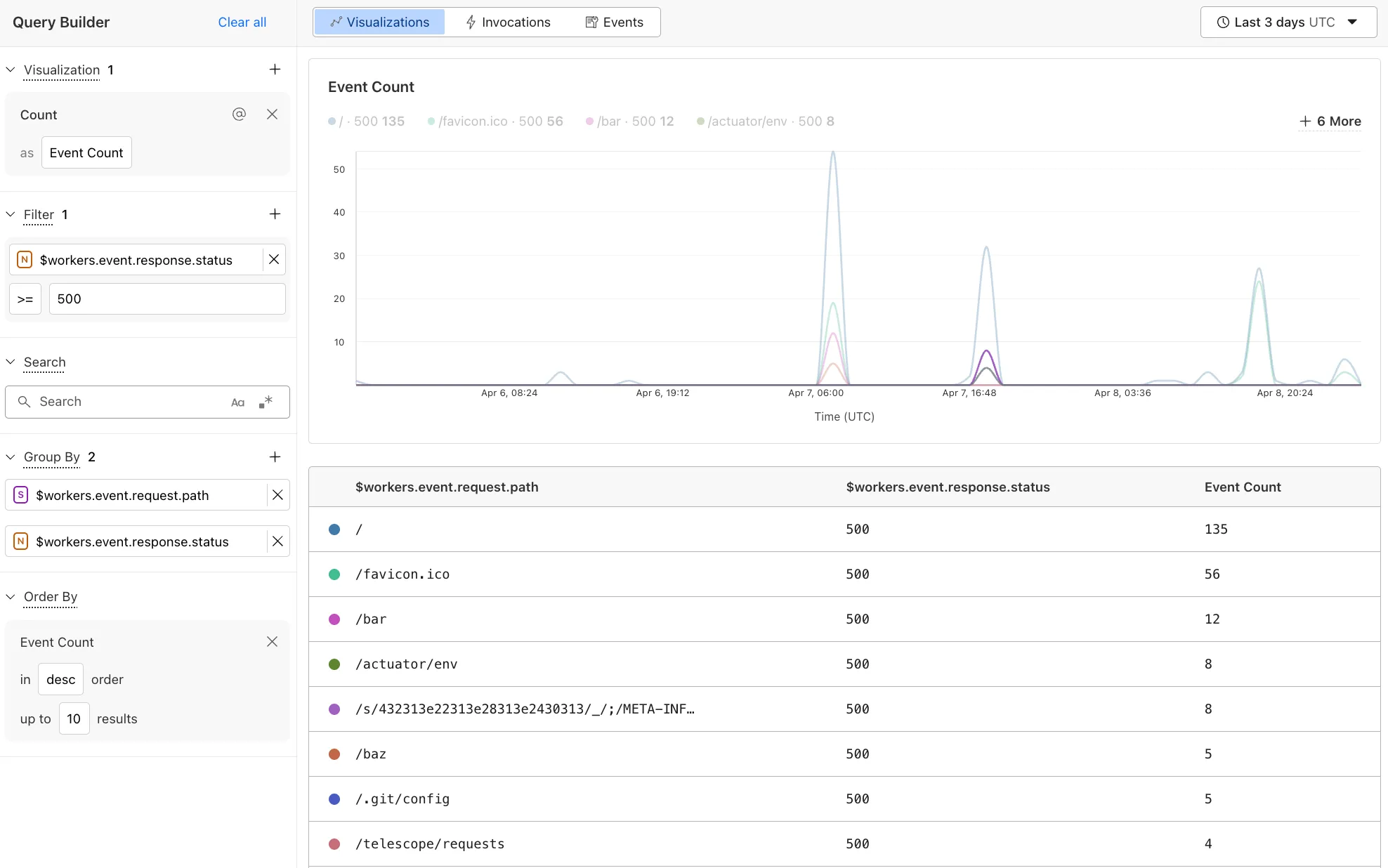Toggle case sensitivity Aa in the search bar
Screen dimensions: 1388x868
click(237, 402)
